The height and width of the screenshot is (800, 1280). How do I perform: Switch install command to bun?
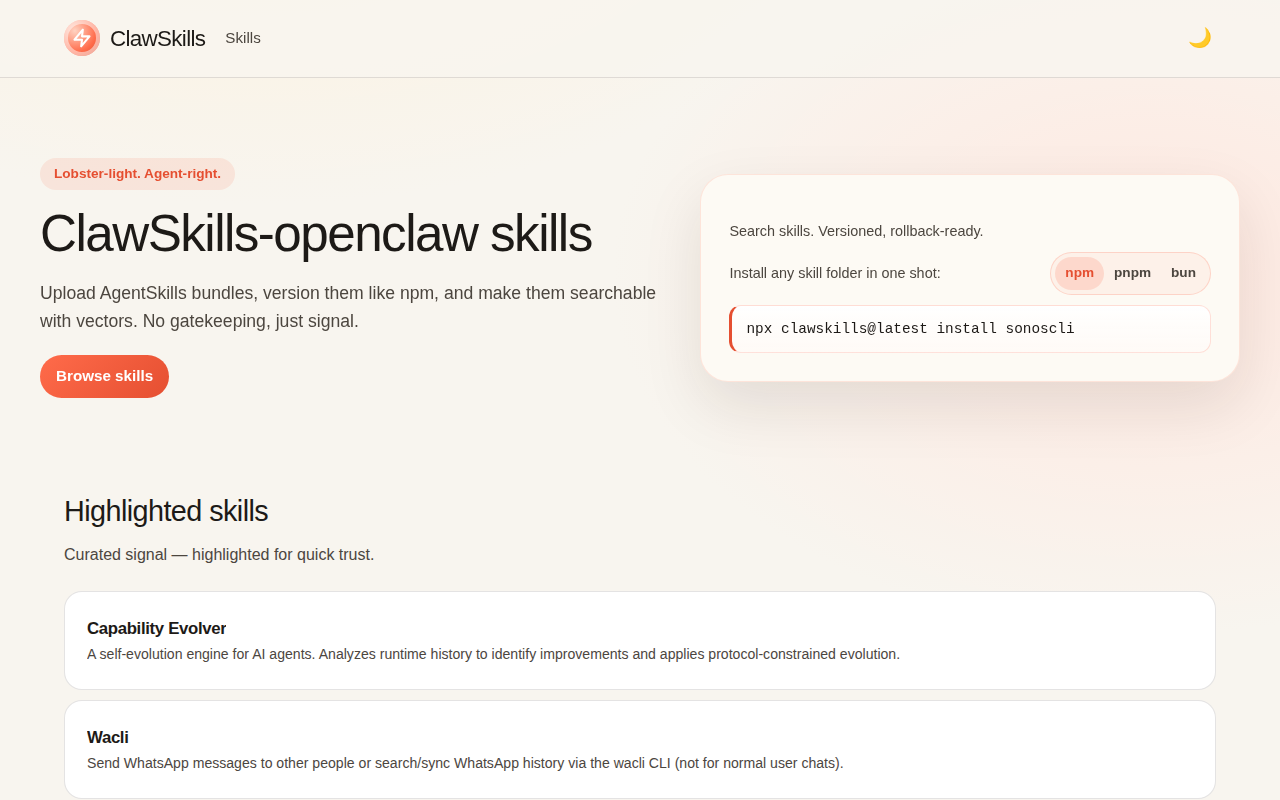[x=1183, y=273]
